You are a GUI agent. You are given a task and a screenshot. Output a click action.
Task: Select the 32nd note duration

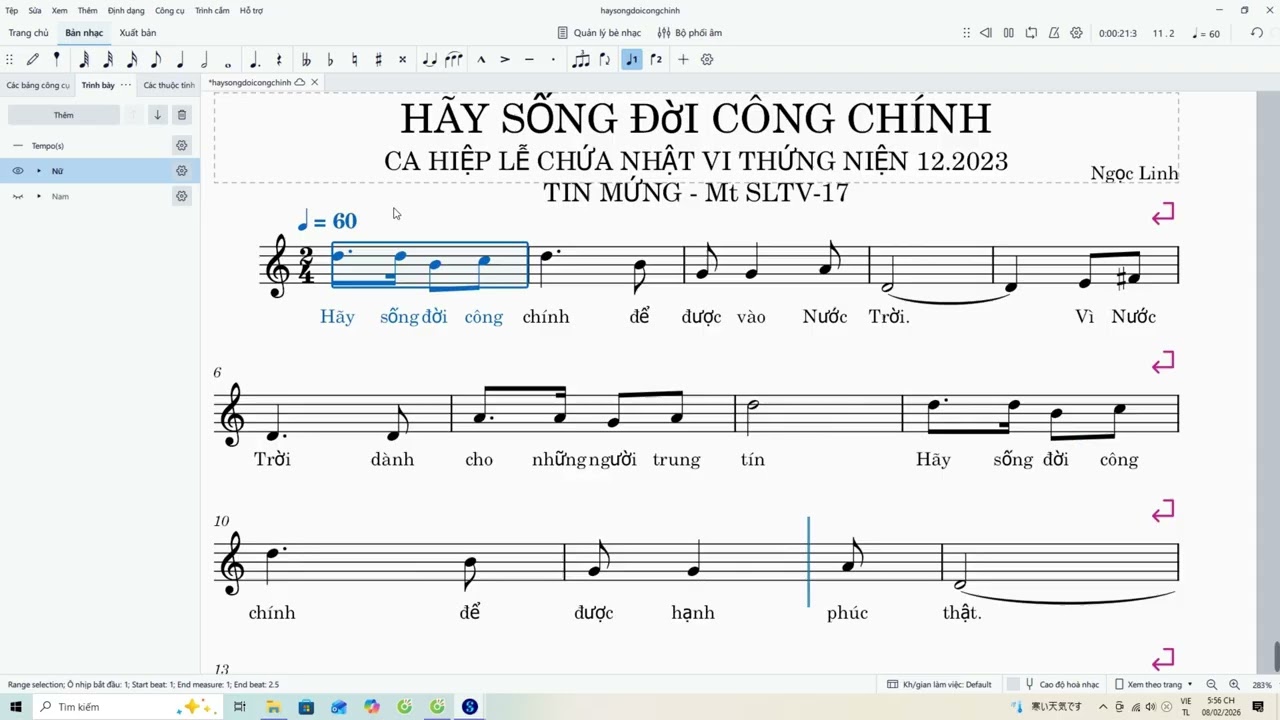(x=108, y=60)
